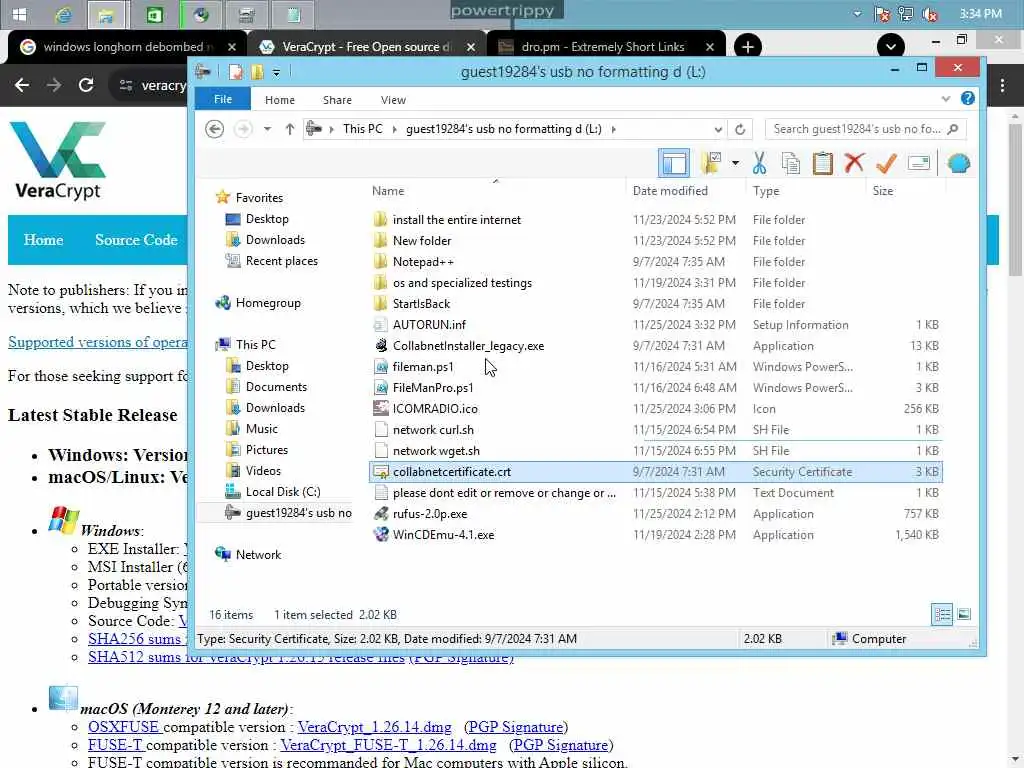Expand the breadcrumb arrow after drive L:
The height and width of the screenshot is (768, 1024).
pyautogui.click(x=613, y=129)
